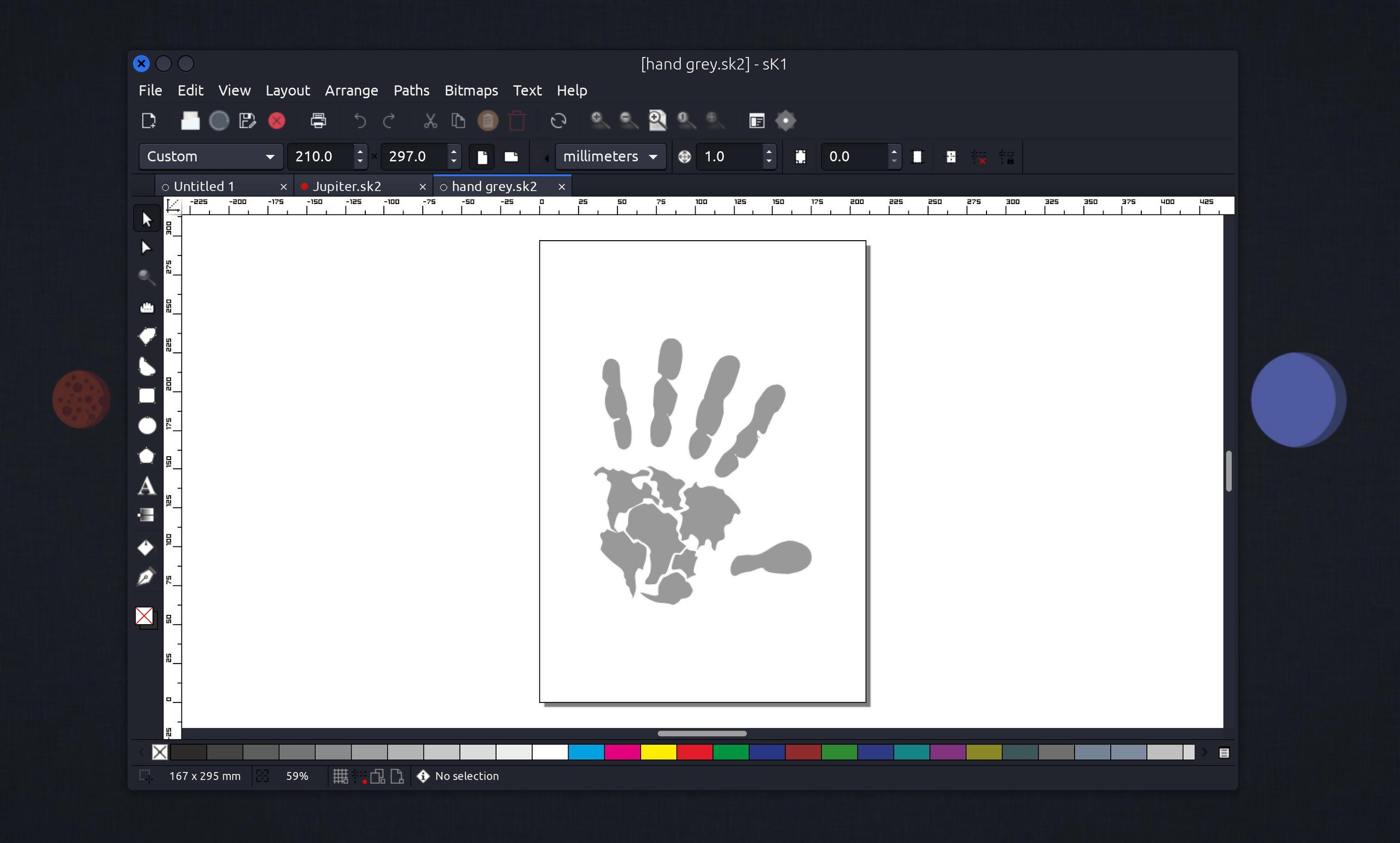Click the Zoom page icon
The width and height of the screenshot is (1400, 843).
pos(657,120)
